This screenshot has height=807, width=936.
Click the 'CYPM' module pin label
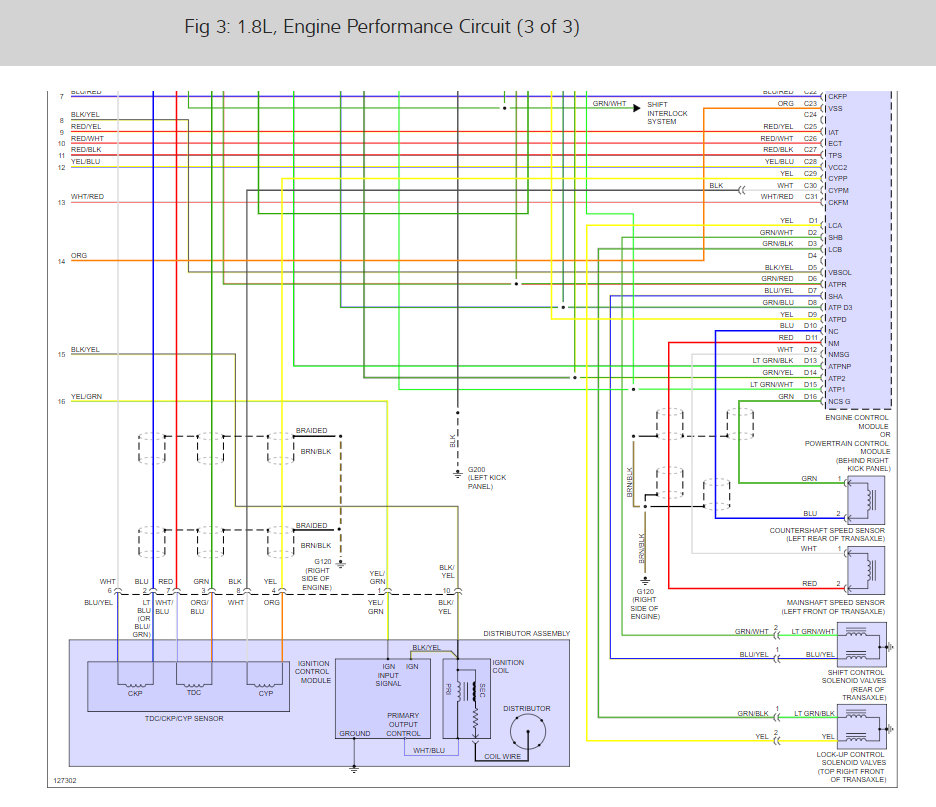pyautogui.click(x=838, y=190)
